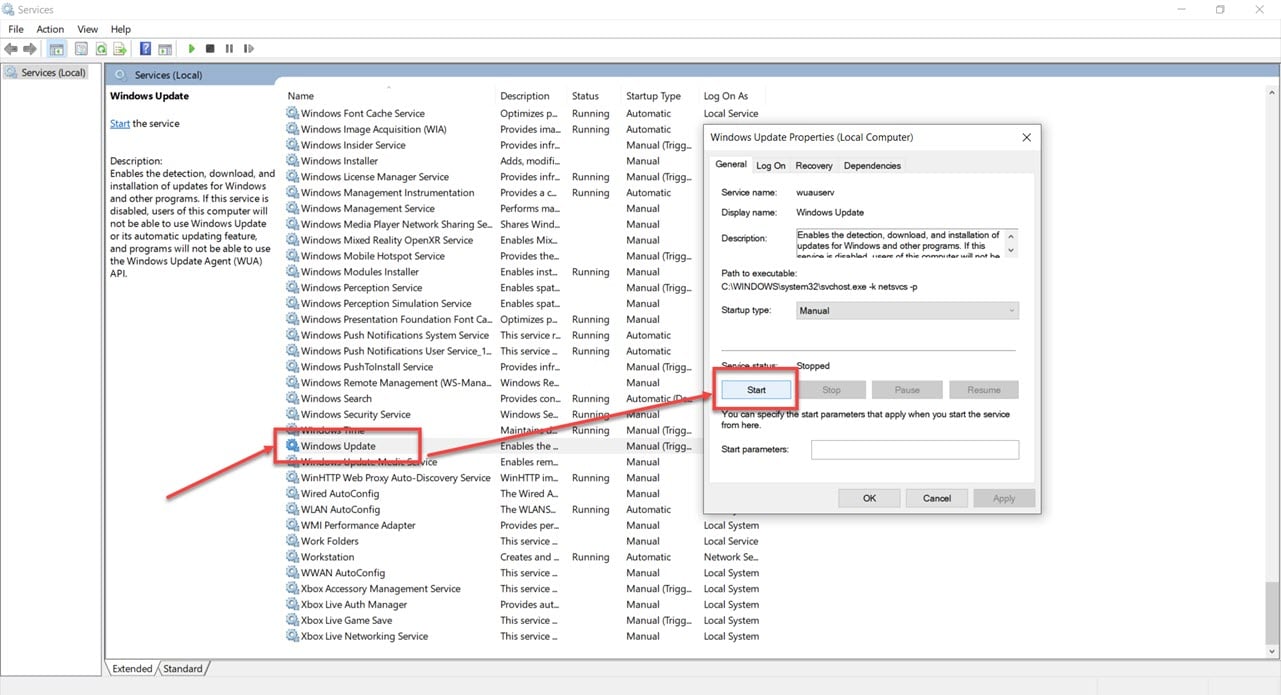Click gear icon beside Windows Modules Installer

click(x=293, y=272)
